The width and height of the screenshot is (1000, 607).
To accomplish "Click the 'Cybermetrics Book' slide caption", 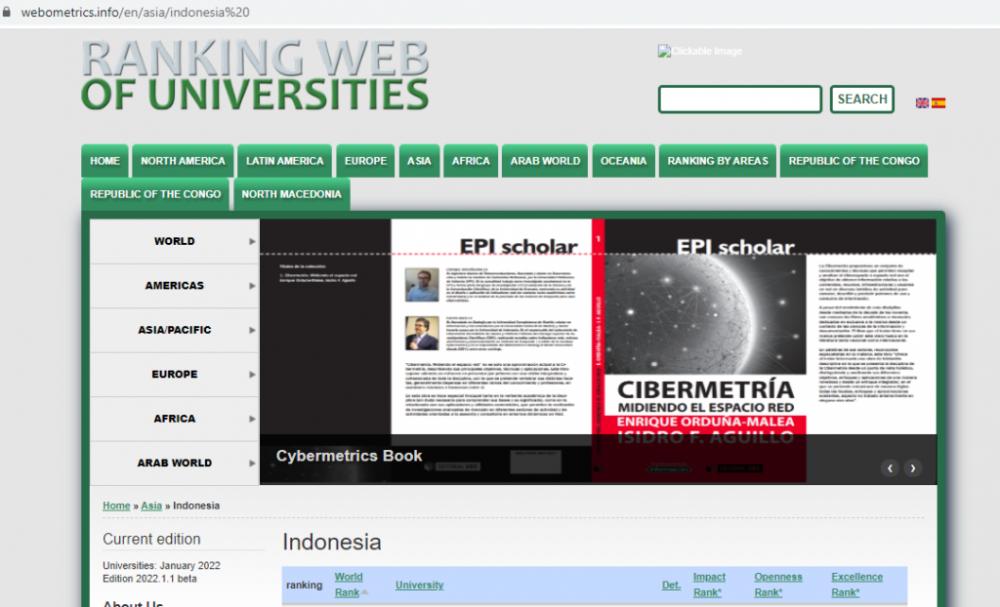I will (349, 456).
